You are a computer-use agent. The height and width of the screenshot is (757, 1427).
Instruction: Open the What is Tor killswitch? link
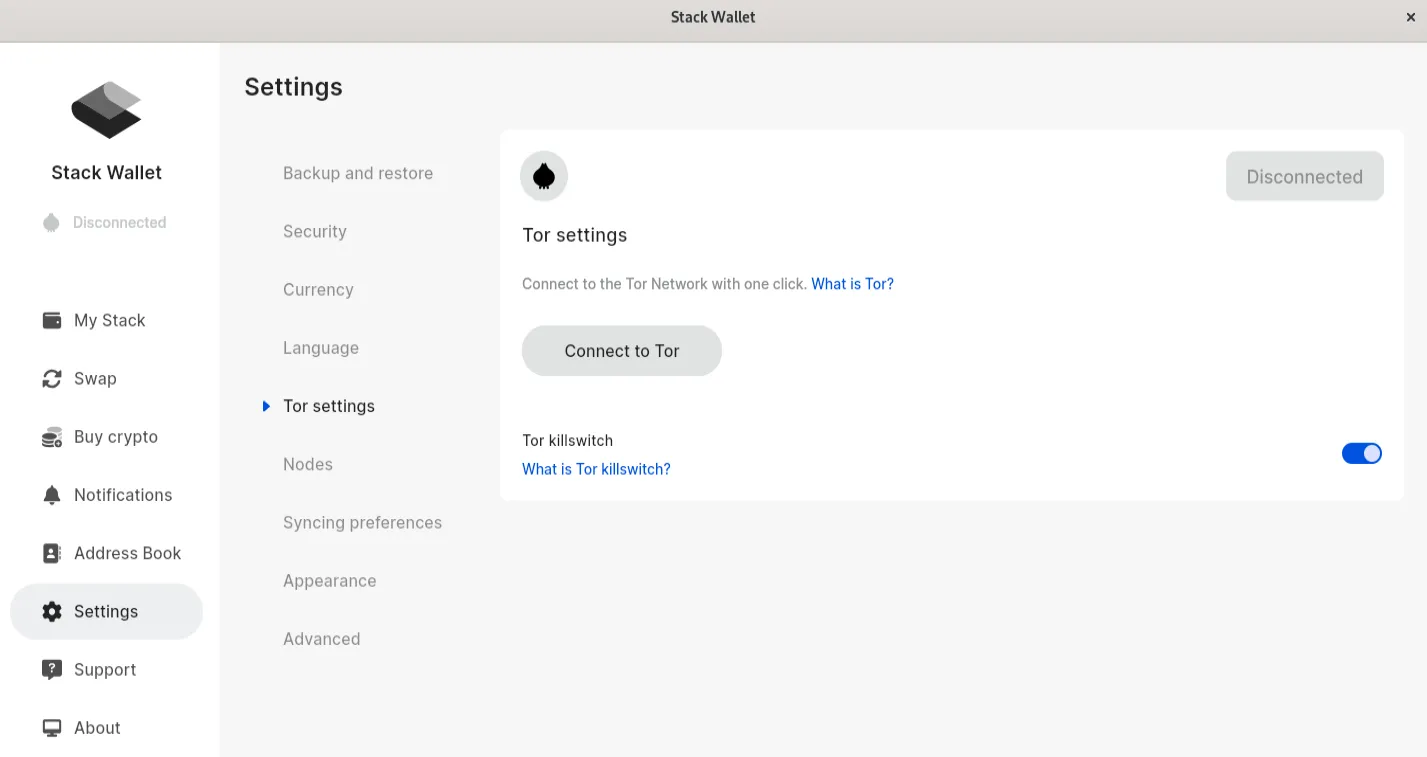pos(596,469)
